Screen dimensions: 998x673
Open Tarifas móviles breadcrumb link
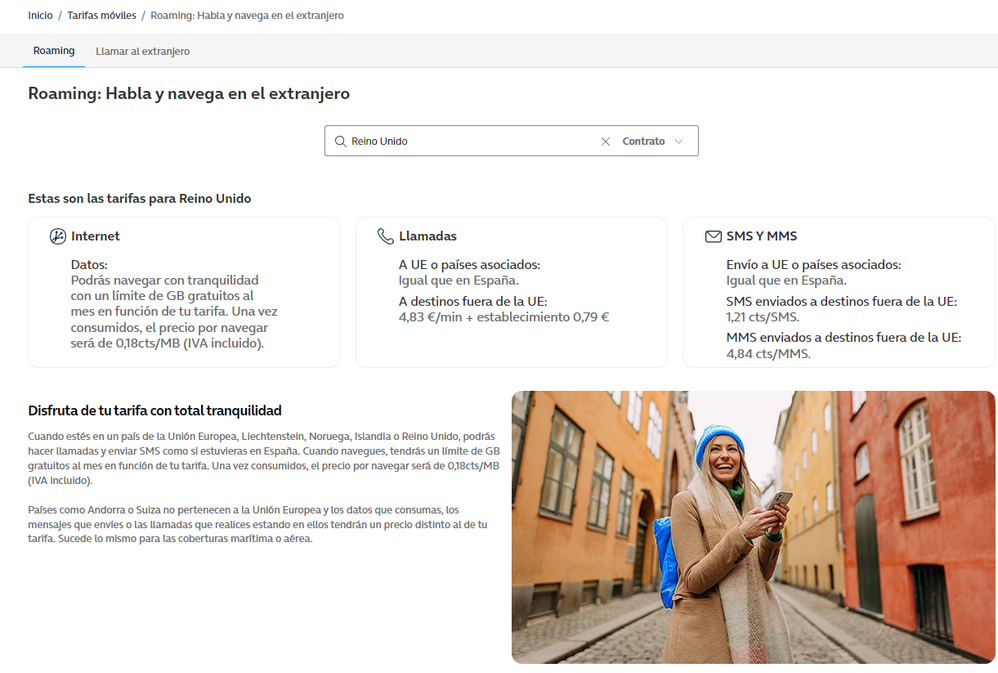point(100,16)
